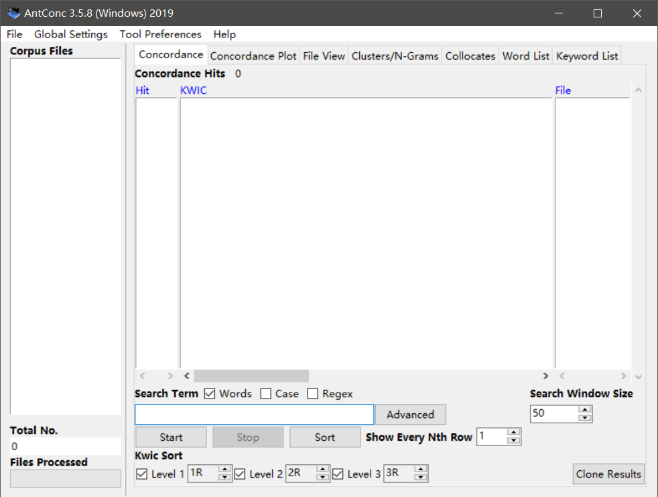Click File column scroll right arrow
The image size is (658, 497).
point(623,376)
